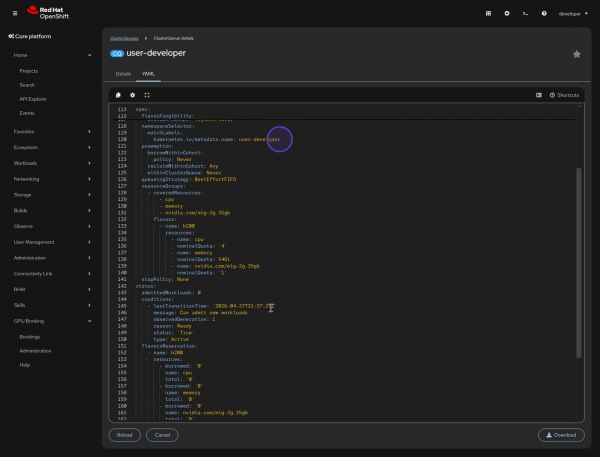This screenshot has height=457, width=600.
Task: Expand the Workloads section
Action: click(52, 163)
